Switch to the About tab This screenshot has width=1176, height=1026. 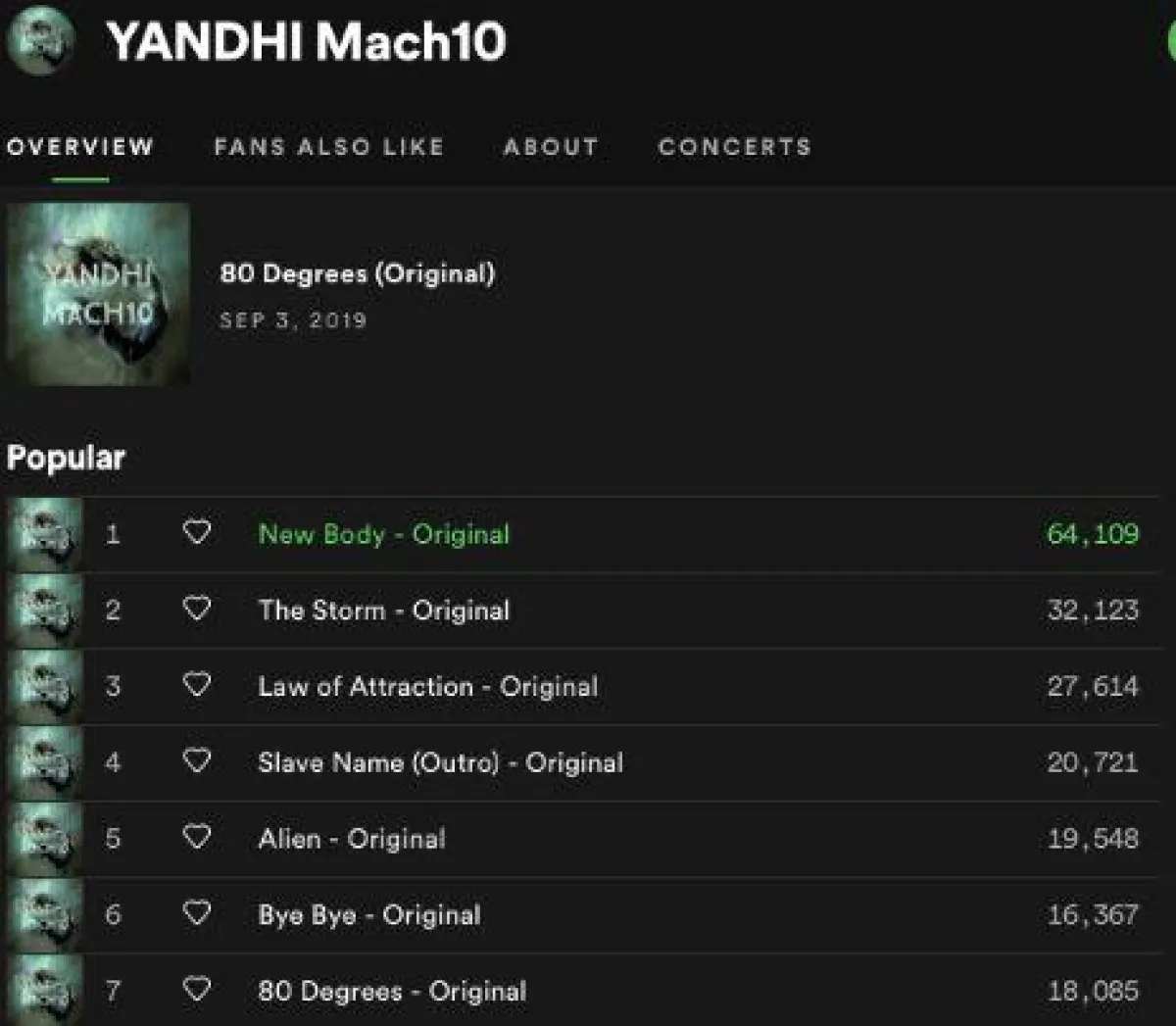click(551, 147)
